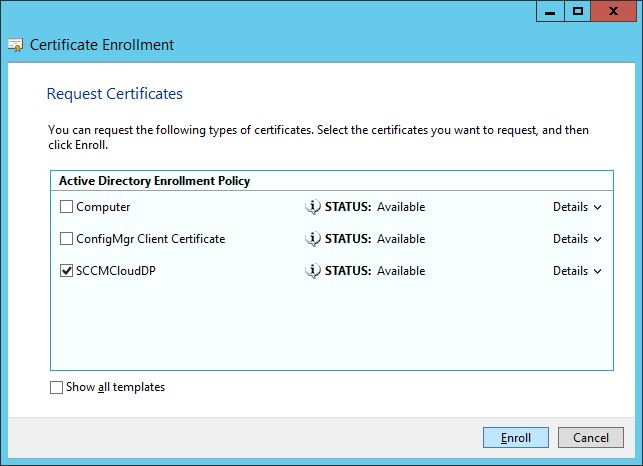This screenshot has width=643, height=466.
Task: Click STATUS: Available text in Computer row
Action: tap(375, 207)
